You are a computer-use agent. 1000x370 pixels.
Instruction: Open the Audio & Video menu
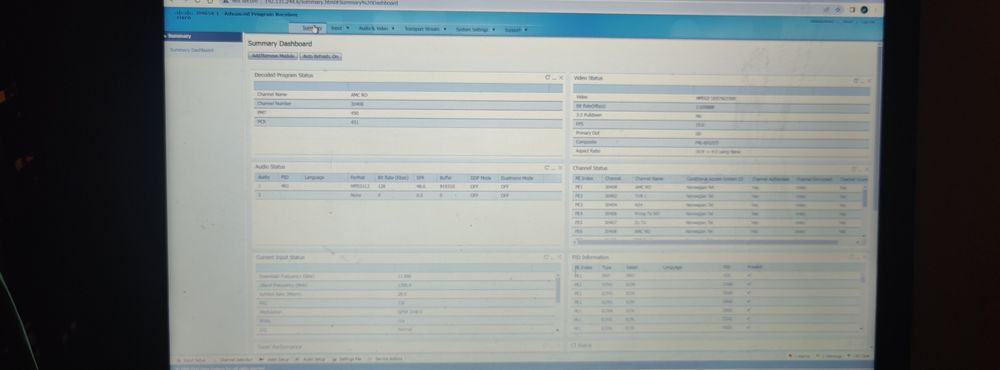[x=376, y=29]
